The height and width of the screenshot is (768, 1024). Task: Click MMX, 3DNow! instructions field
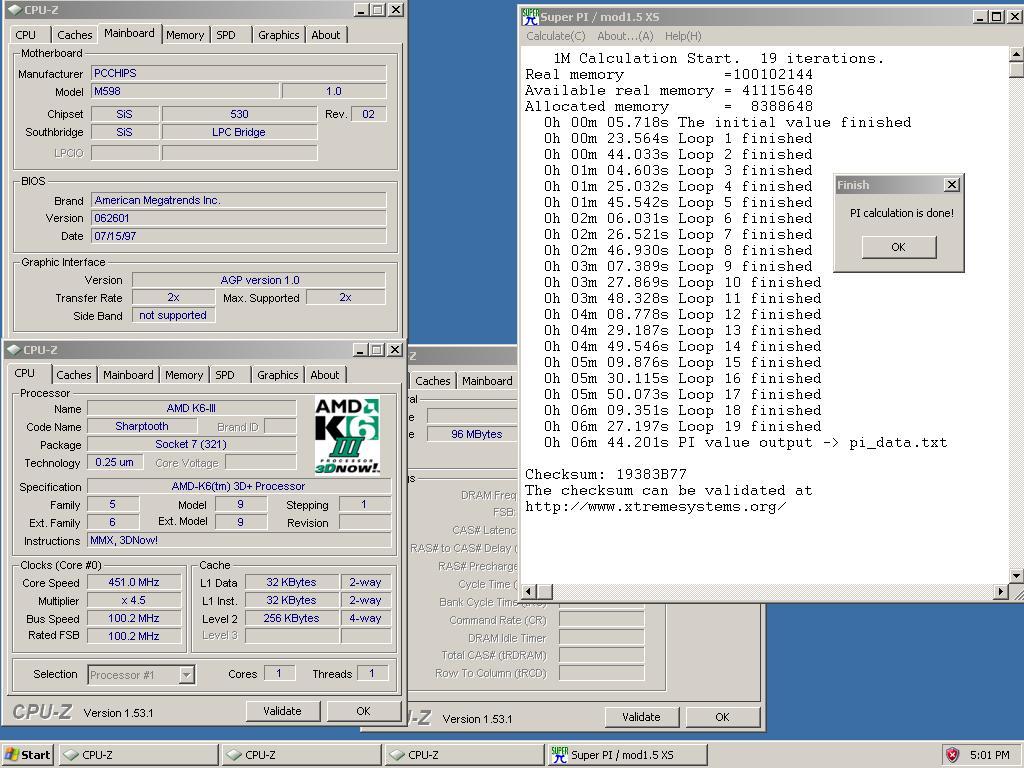[239, 540]
